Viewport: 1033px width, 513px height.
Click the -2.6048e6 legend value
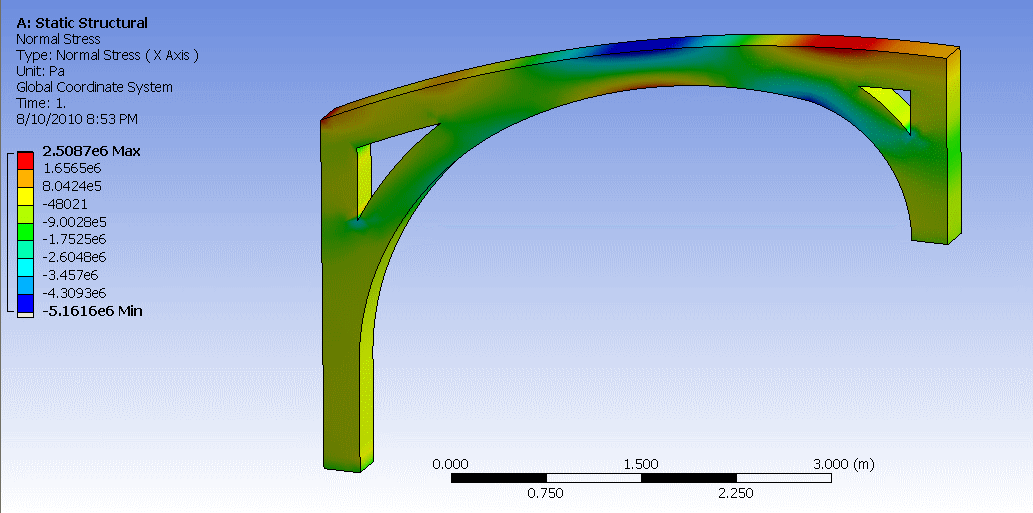(74, 257)
